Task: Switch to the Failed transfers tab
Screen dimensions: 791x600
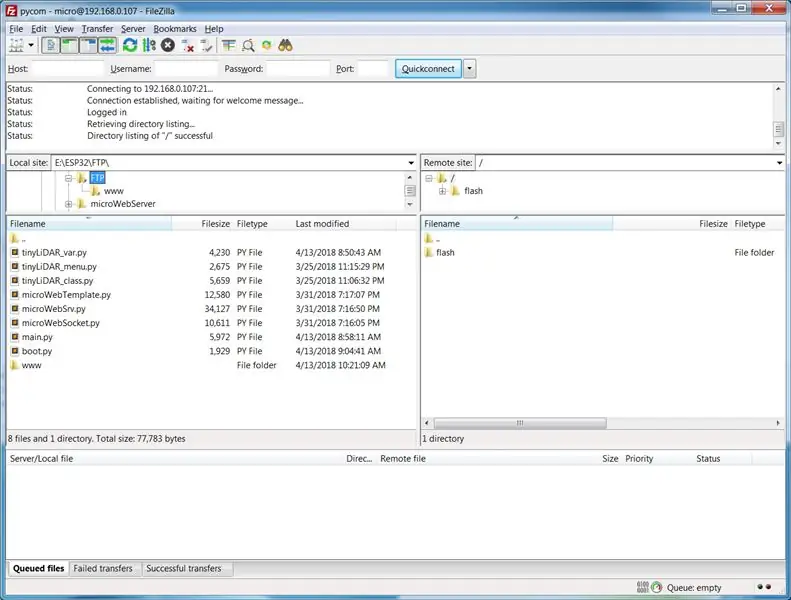Action: (x=103, y=569)
